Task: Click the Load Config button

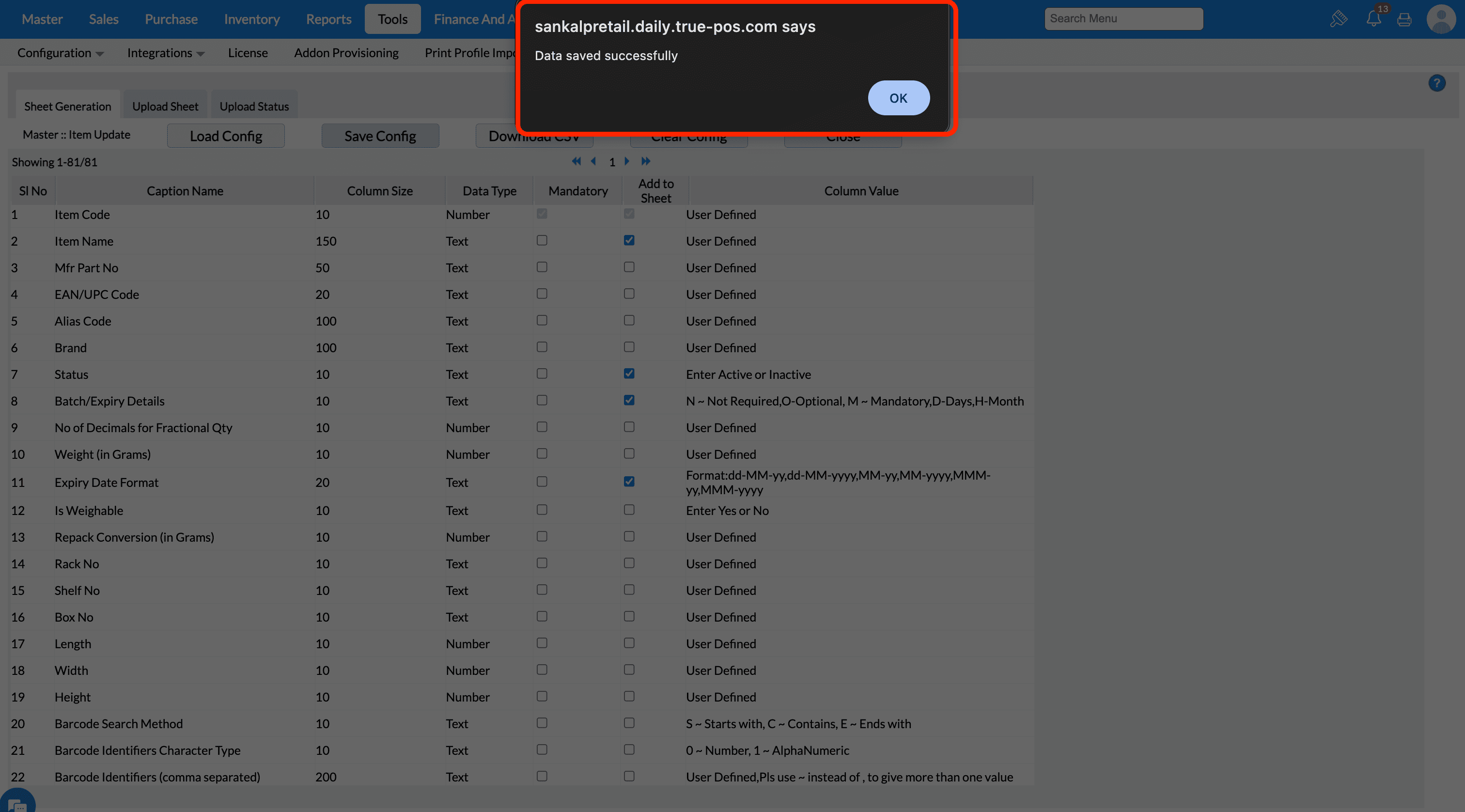Action: 226,136
